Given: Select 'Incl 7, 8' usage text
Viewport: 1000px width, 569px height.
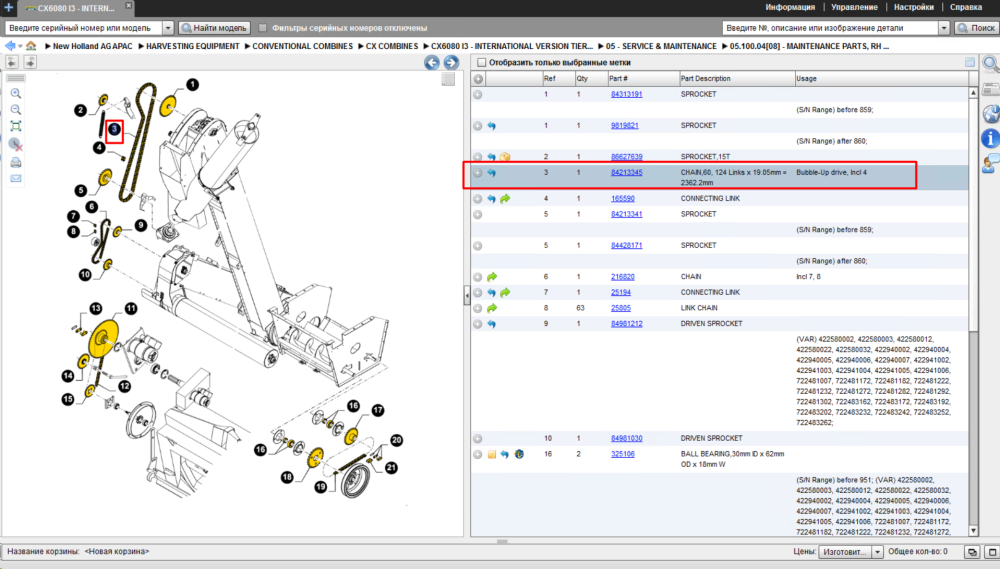Looking at the screenshot, I should 811,277.
